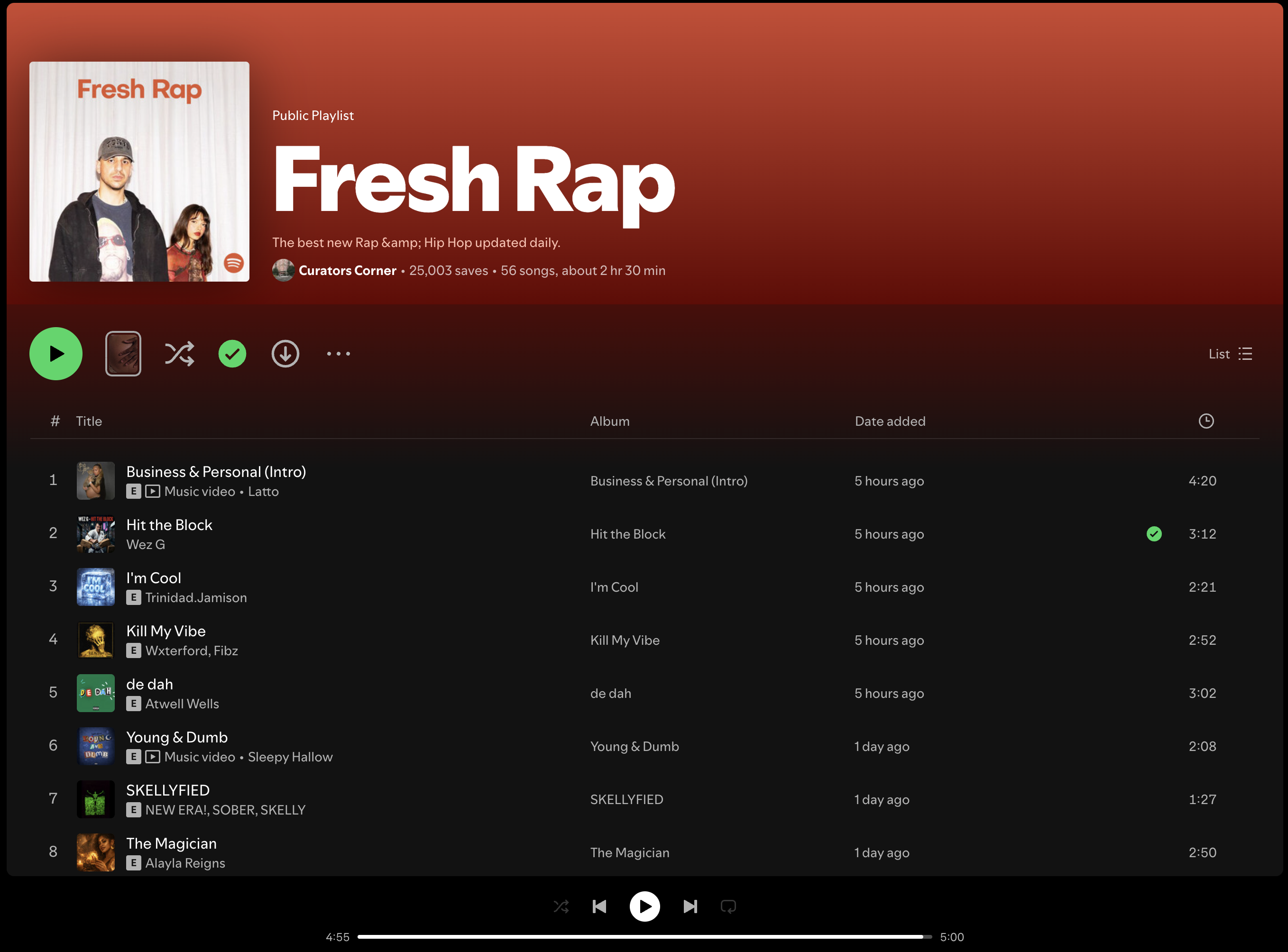Skip to previous track
The height and width of the screenshot is (952, 1288).
pos(599,906)
